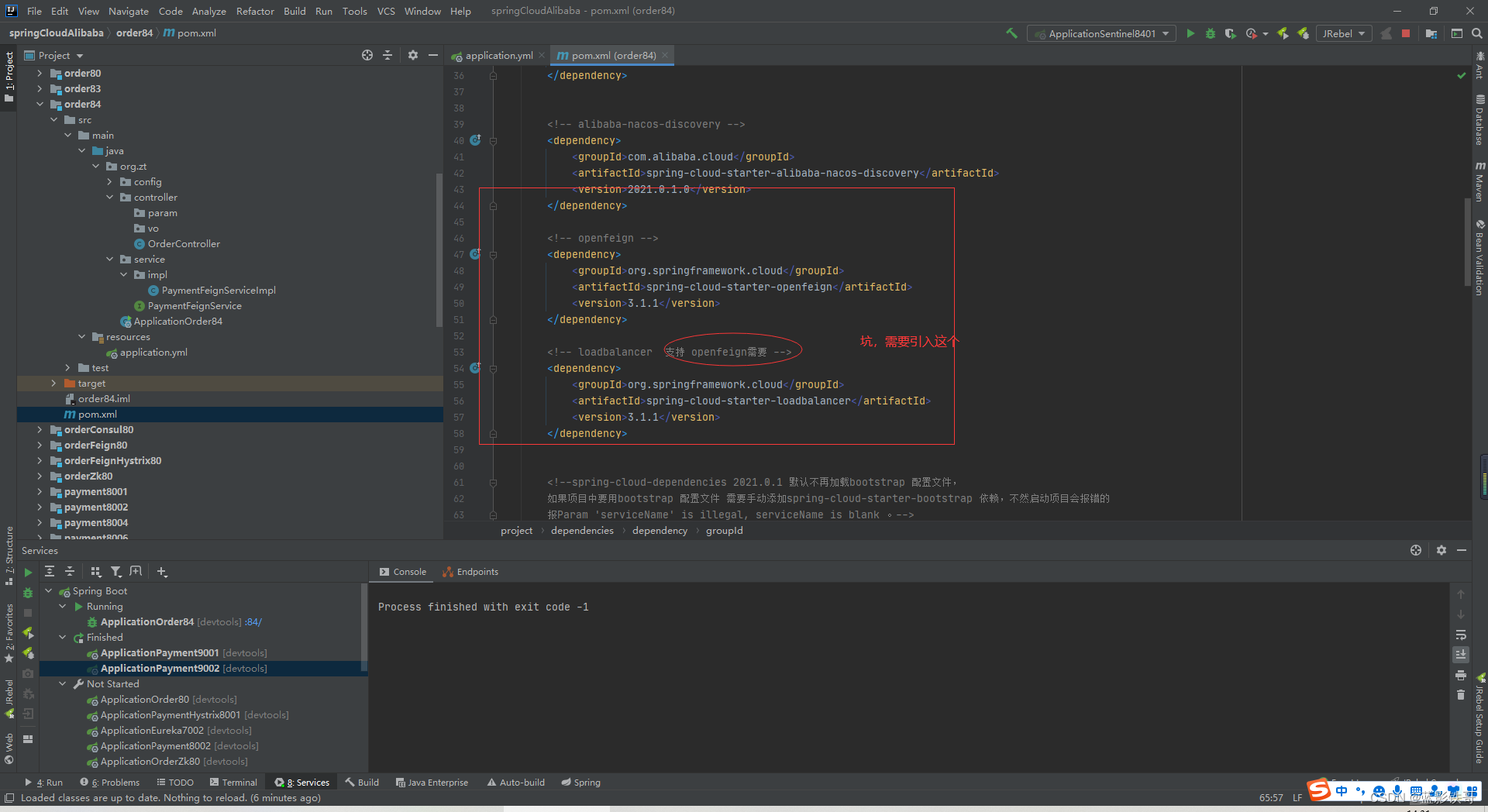Open the Terminal tool window button
The image size is (1488, 812).
tap(232, 782)
